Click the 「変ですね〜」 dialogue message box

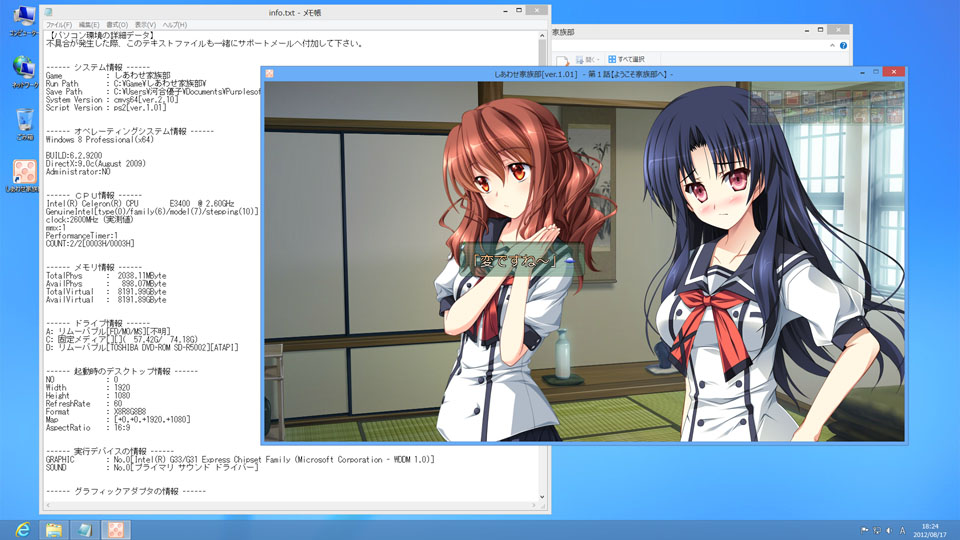[522, 261]
